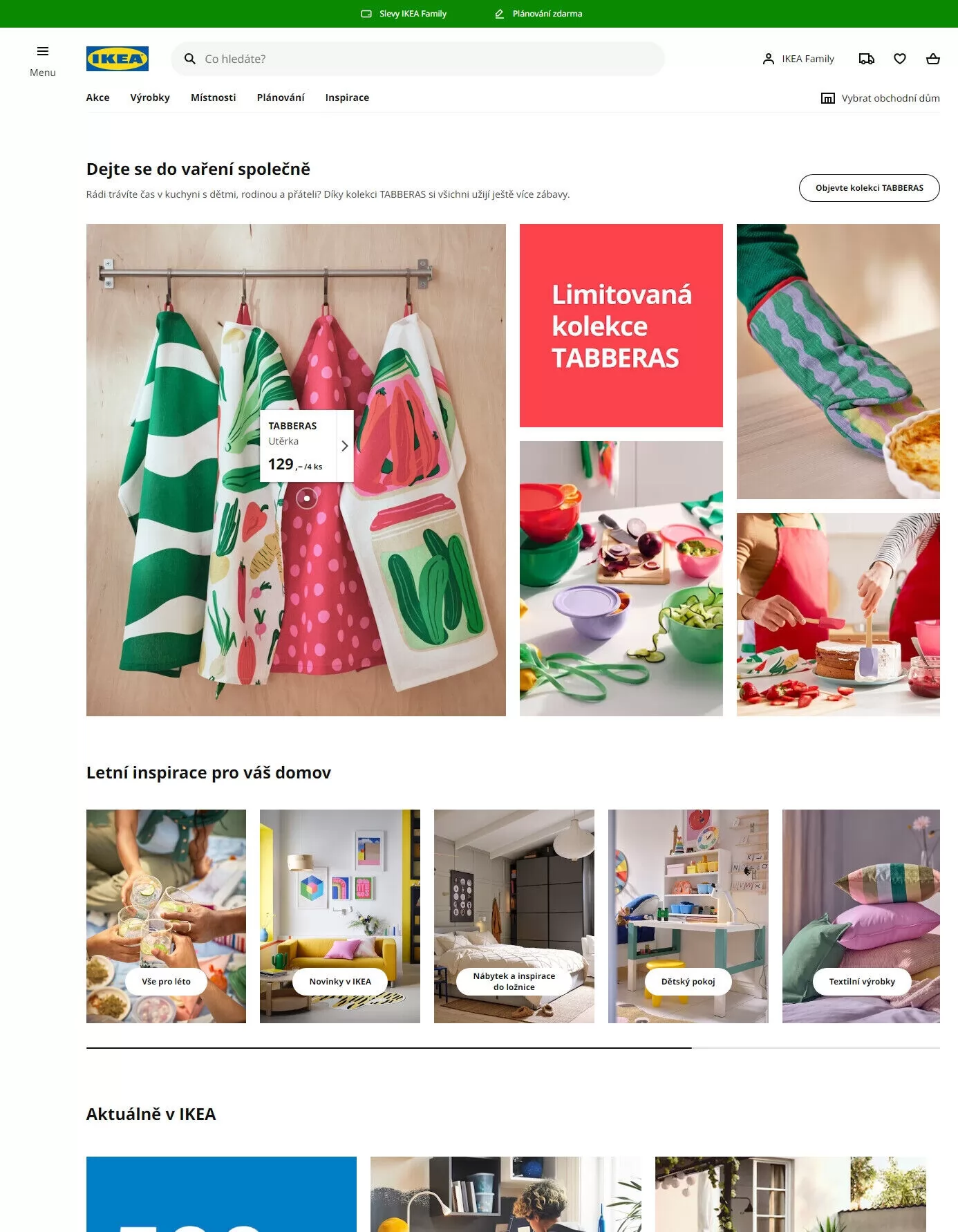Image resolution: width=958 pixels, height=1232 pixels.
Task: Click the Vše pro léto pill button
Action: click(166, 982)
